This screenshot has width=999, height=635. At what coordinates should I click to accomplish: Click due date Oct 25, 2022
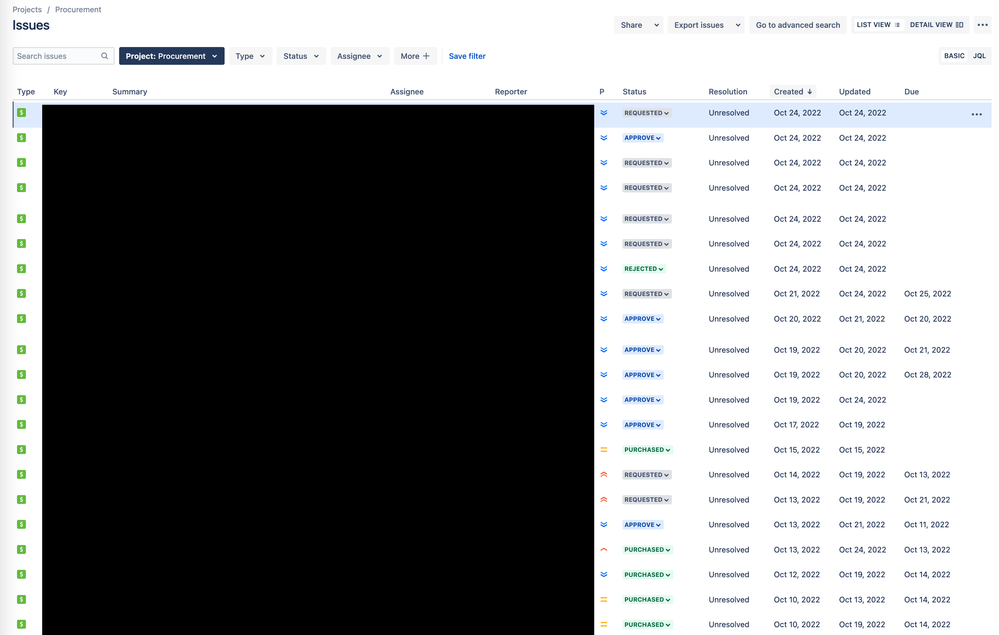927,294
